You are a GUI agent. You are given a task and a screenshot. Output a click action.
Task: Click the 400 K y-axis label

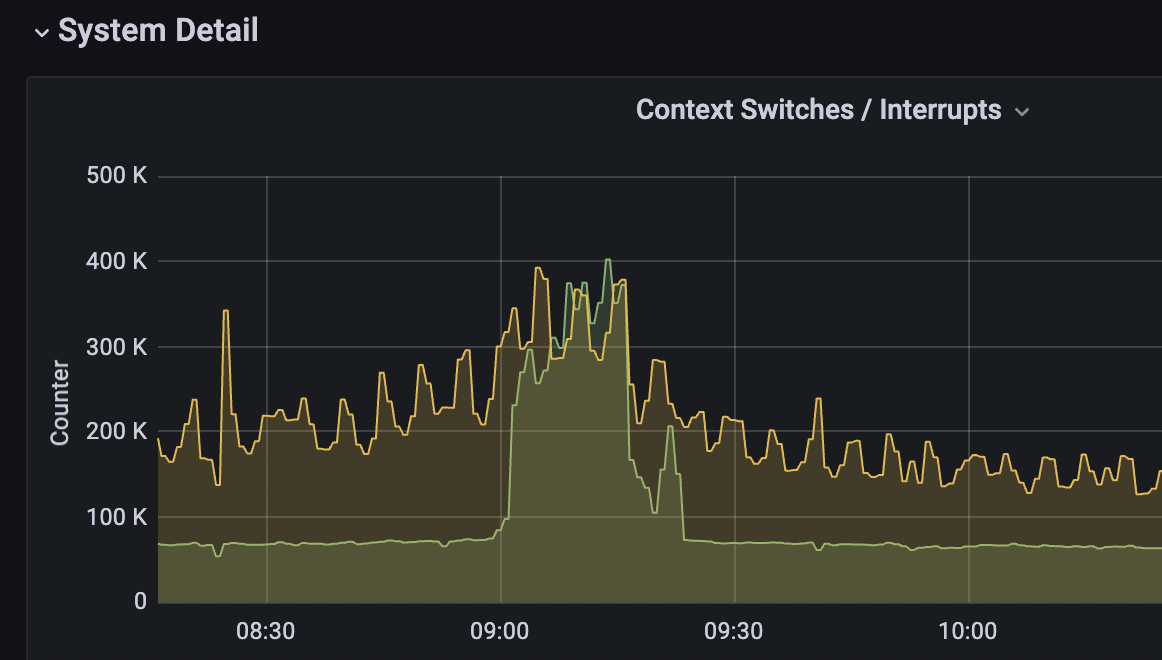click(117, 262)
